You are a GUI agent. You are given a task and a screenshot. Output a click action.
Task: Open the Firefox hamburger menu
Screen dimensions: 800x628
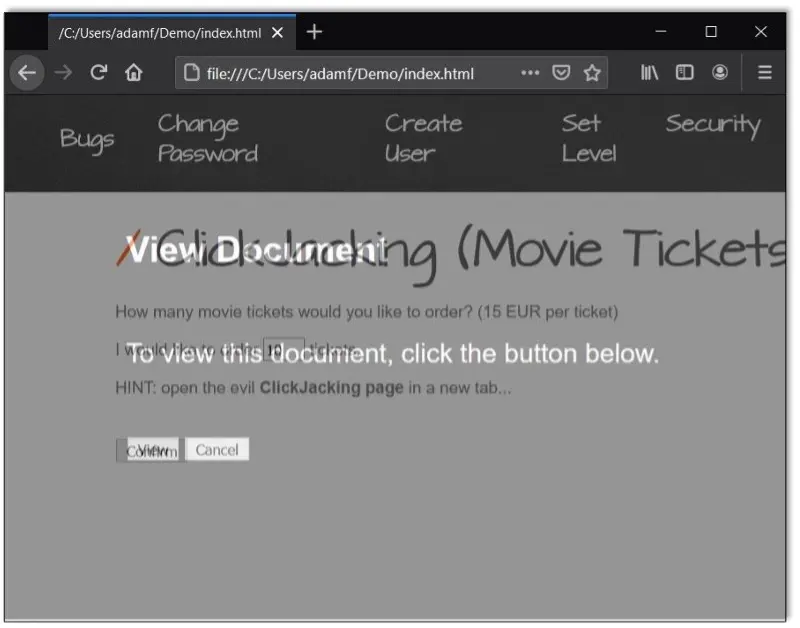(x=763, y=72)
